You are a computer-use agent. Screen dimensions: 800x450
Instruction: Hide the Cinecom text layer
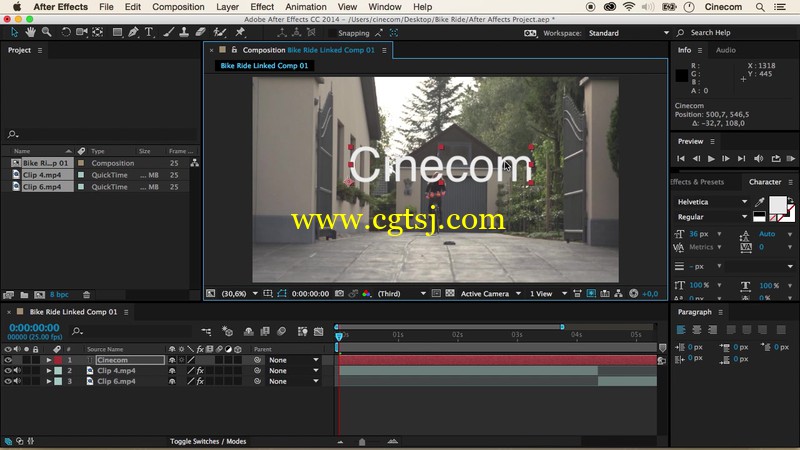tap(8, 360)
